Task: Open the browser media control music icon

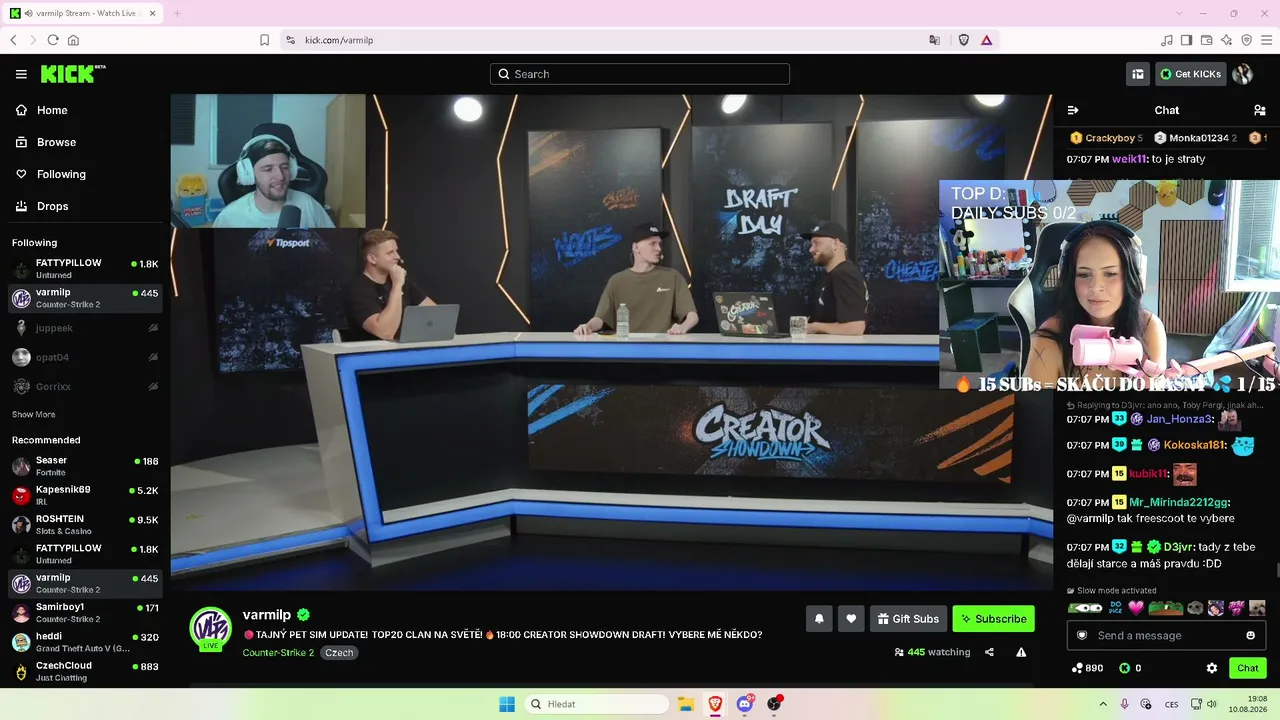Action: click(1167, 40)
